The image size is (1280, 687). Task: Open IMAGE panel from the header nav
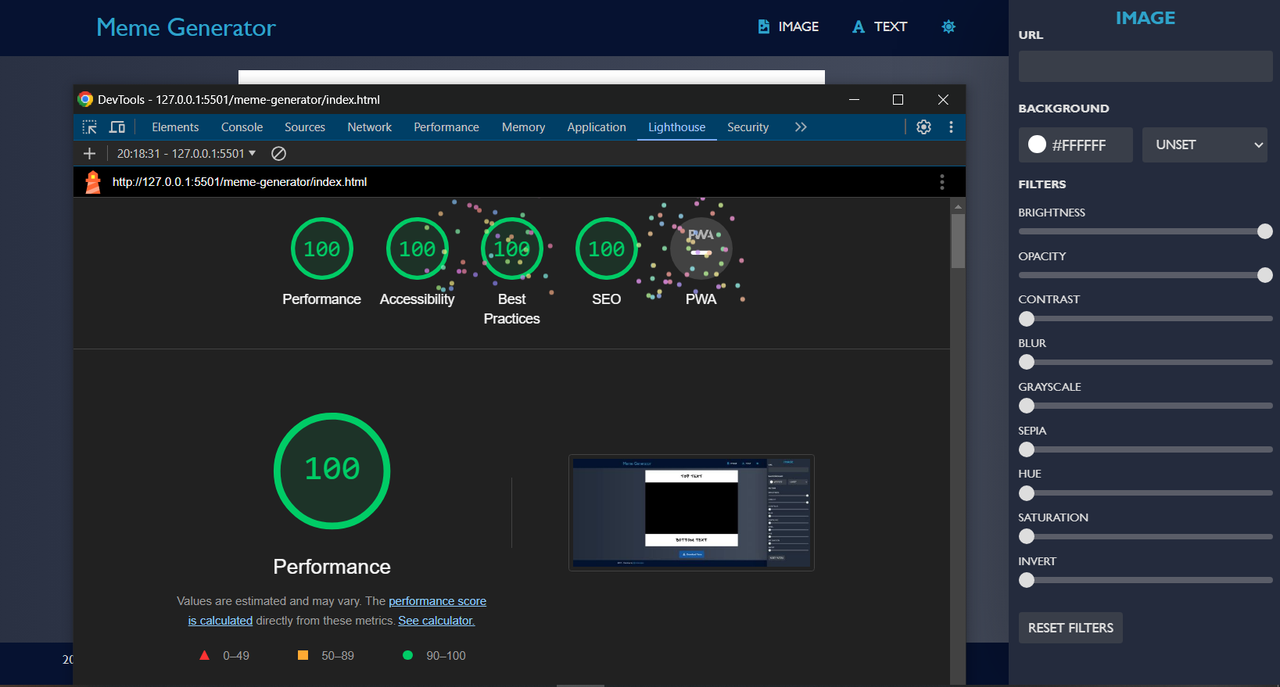(x=788, y=27)
